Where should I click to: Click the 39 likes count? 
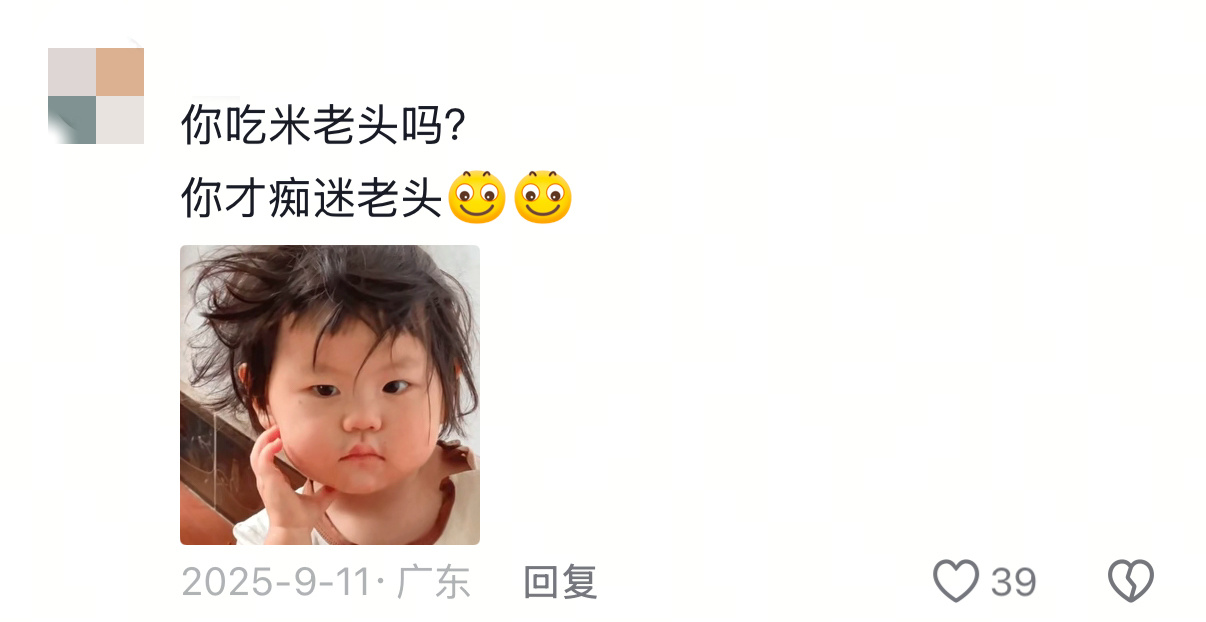point(1014,582)
